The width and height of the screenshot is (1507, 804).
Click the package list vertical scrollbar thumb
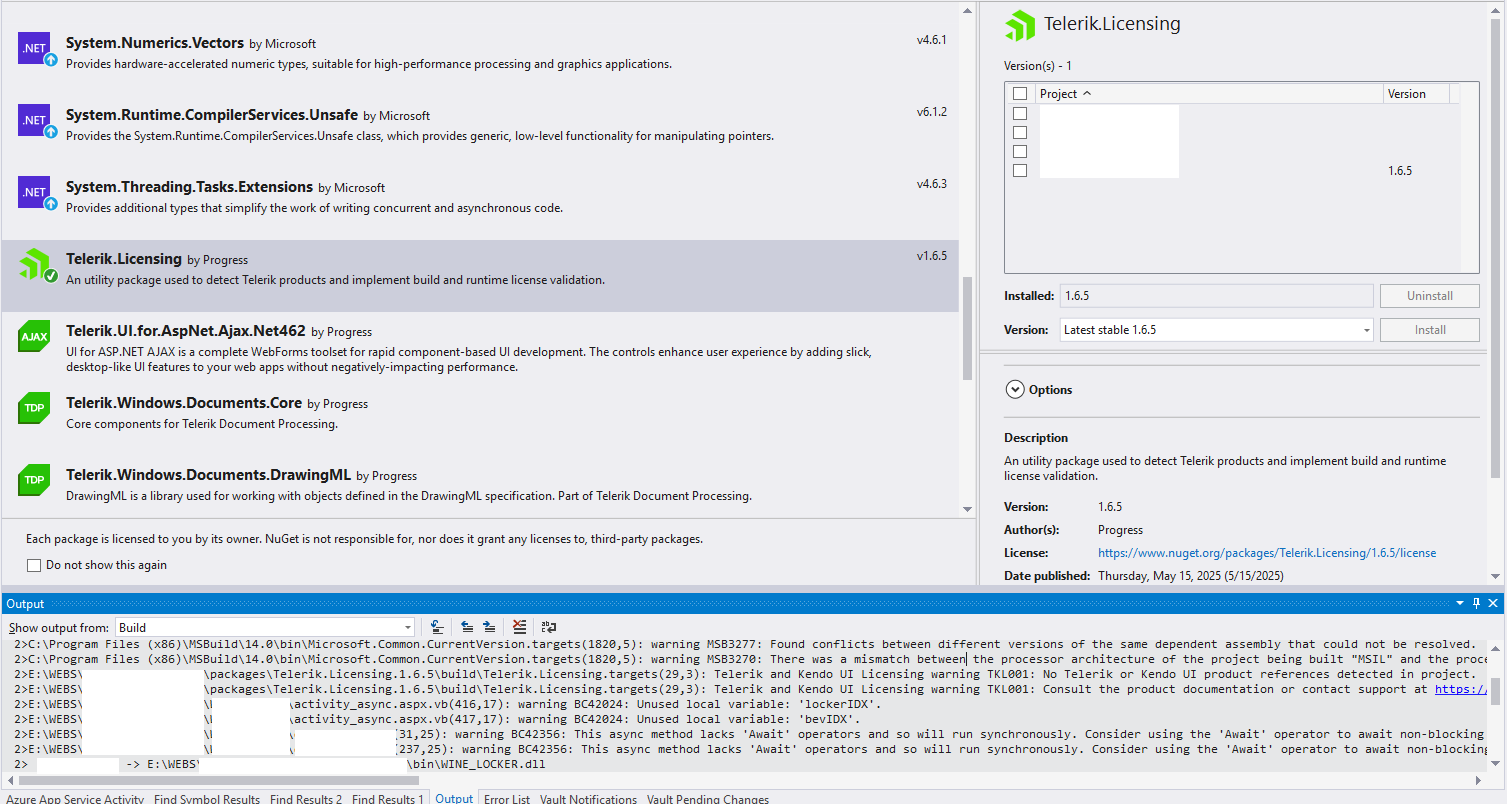967,328
